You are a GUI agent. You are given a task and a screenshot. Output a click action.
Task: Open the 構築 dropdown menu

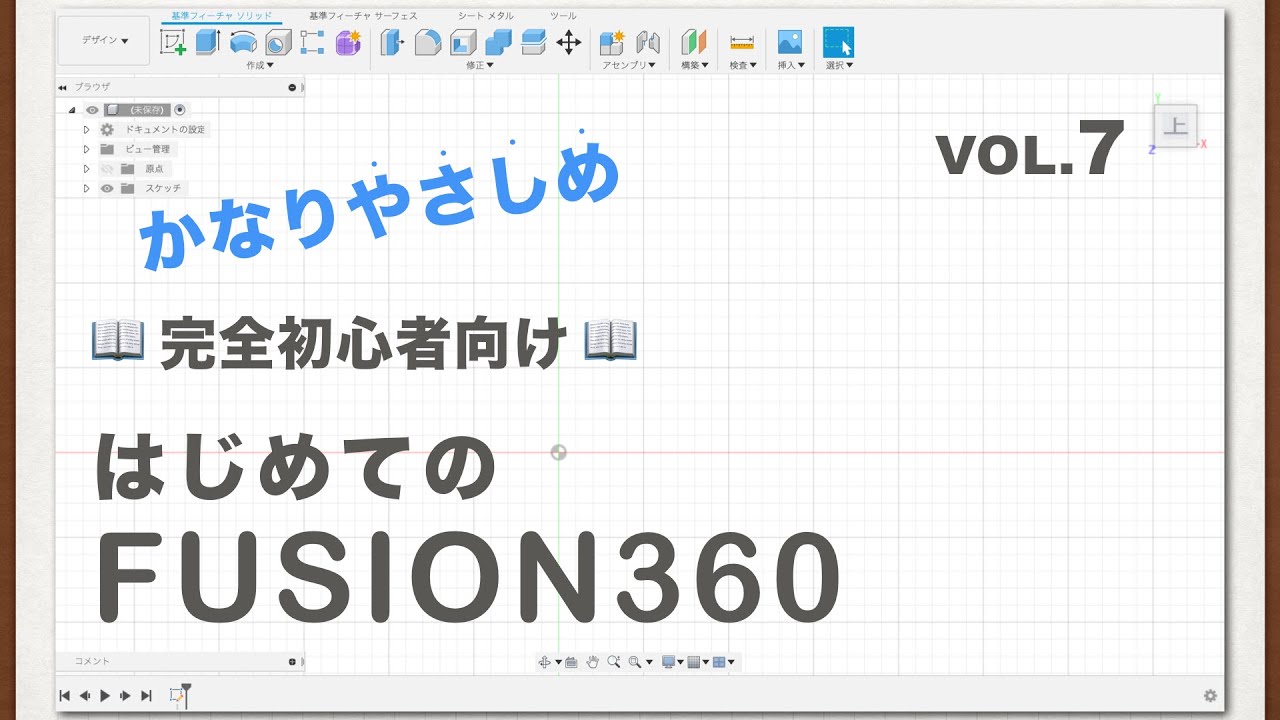(x=694, y=65)
